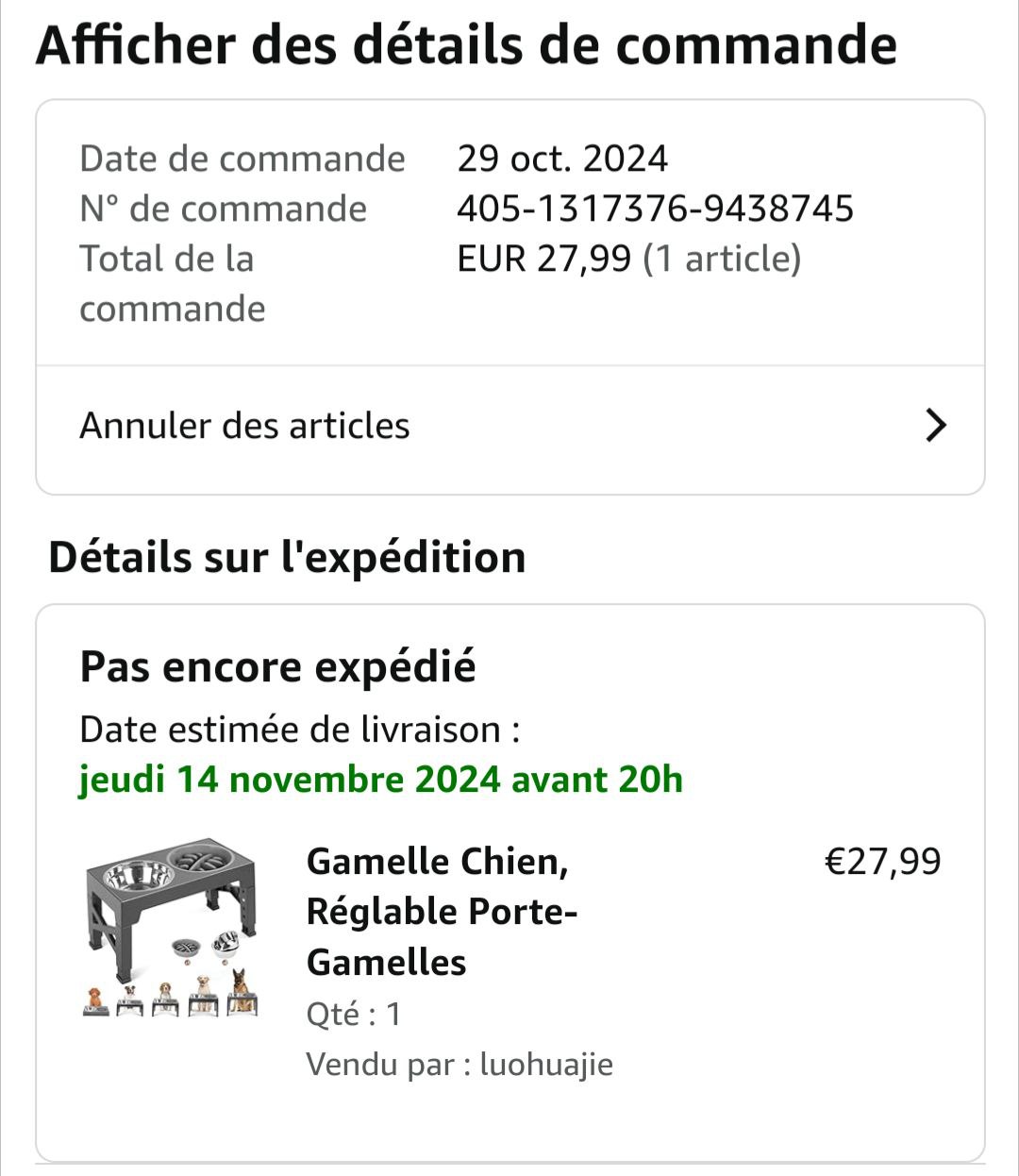Click the Détails sur l'expédition heading
Image resolution: width=1019 pixels, height=1176 pixels.
[287, 557]
